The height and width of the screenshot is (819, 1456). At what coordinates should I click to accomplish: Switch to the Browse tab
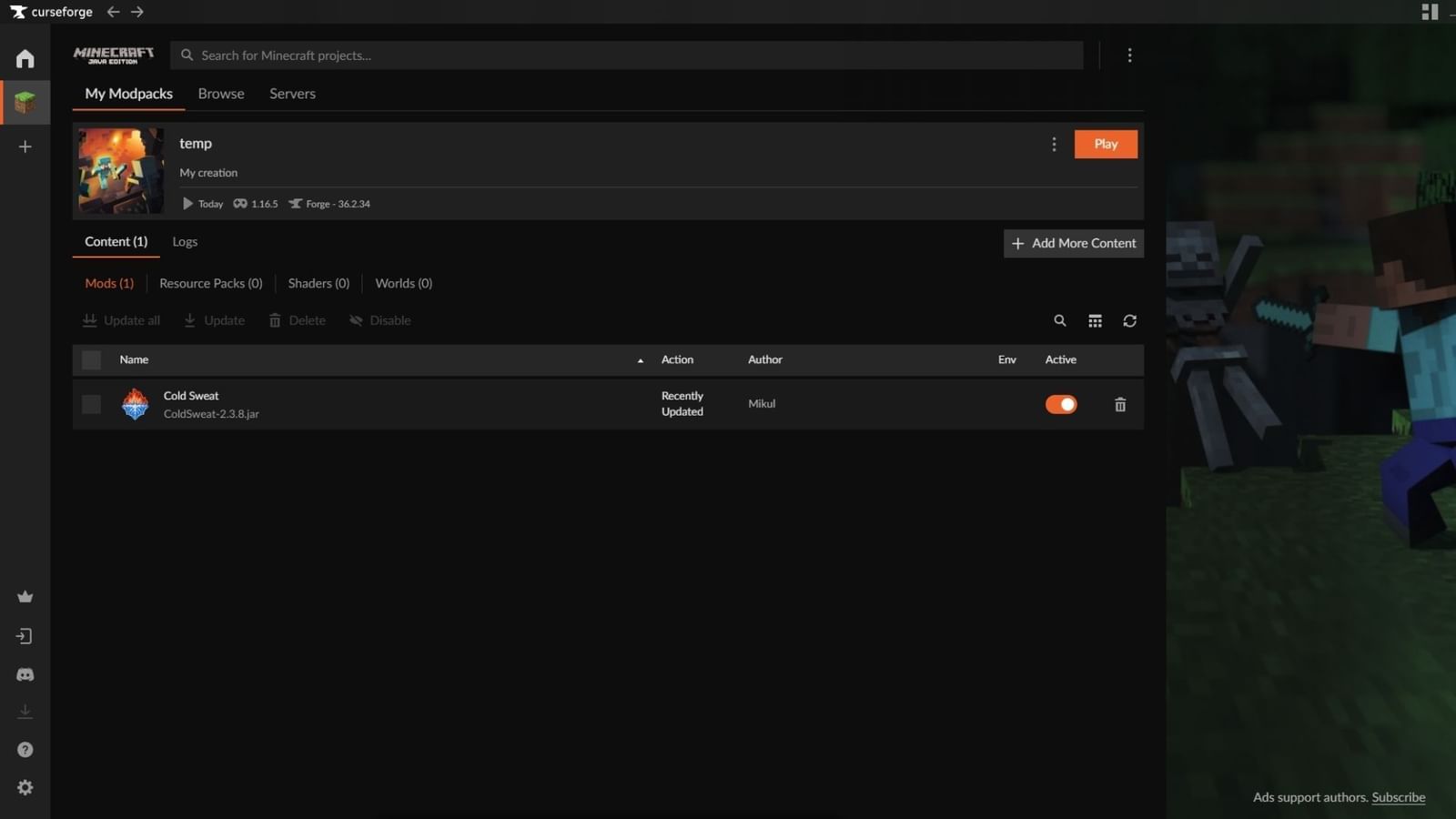point(221,94)
